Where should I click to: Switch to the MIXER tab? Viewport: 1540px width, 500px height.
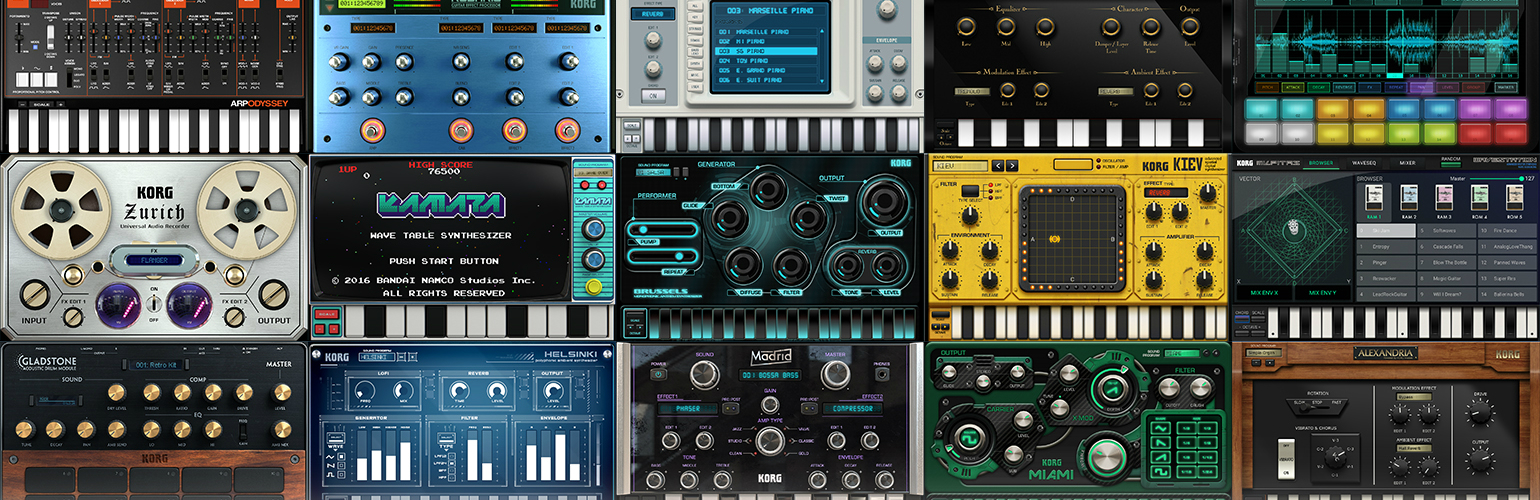1407,162
